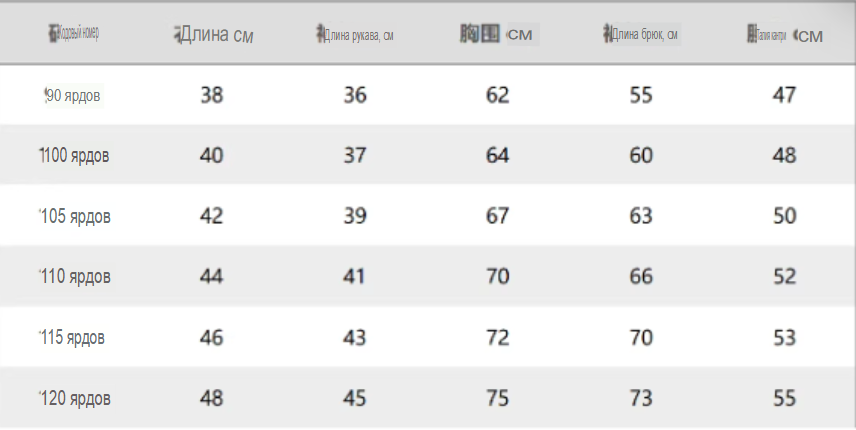Click the 'Длина рукава, см' column header
Screen dimensions: 856x430
pos(355,35)
